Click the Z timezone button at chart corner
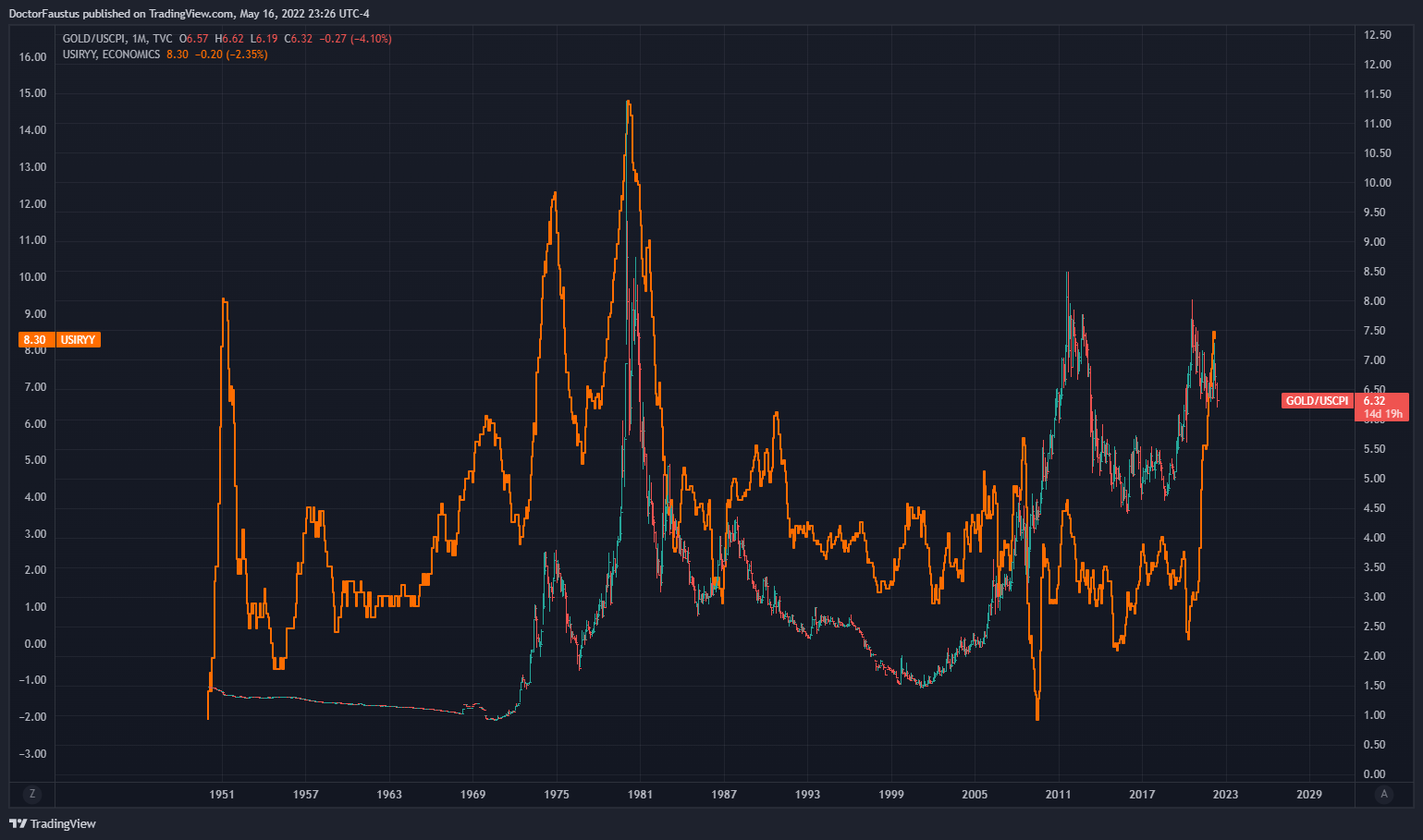The height and width of the screenshot is (840, 1423). pyautogui.click(x=32, y=794)
